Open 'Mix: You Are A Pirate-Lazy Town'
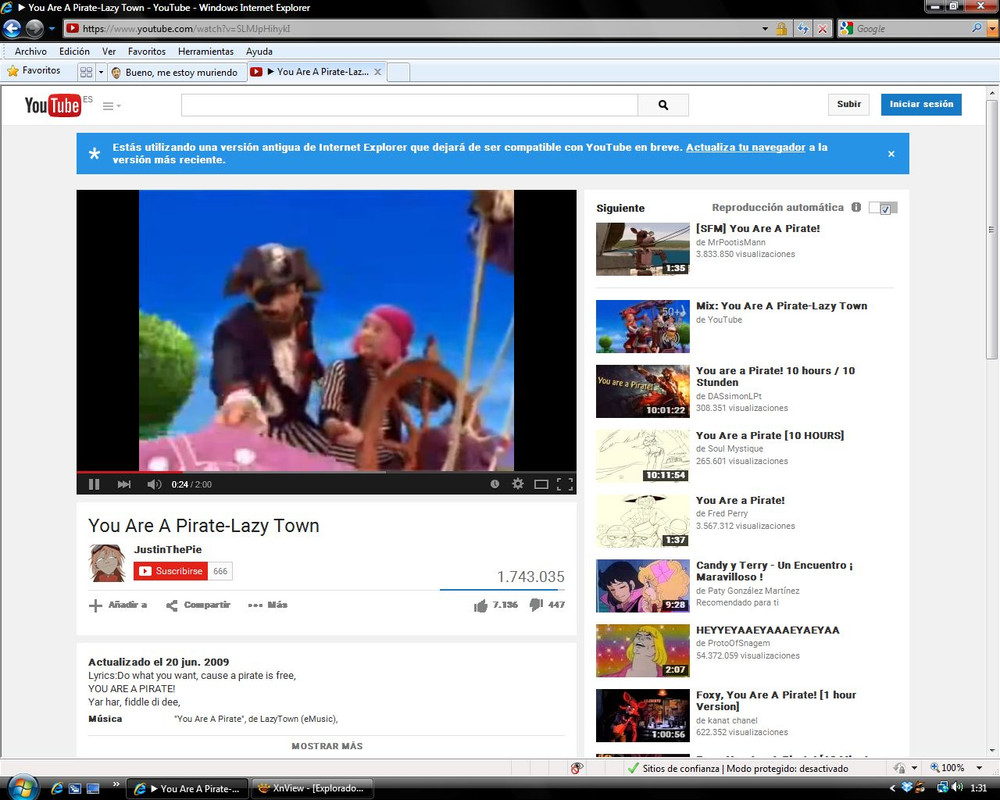This screenshot has height=800, width=1000. [x=781, y=306]
